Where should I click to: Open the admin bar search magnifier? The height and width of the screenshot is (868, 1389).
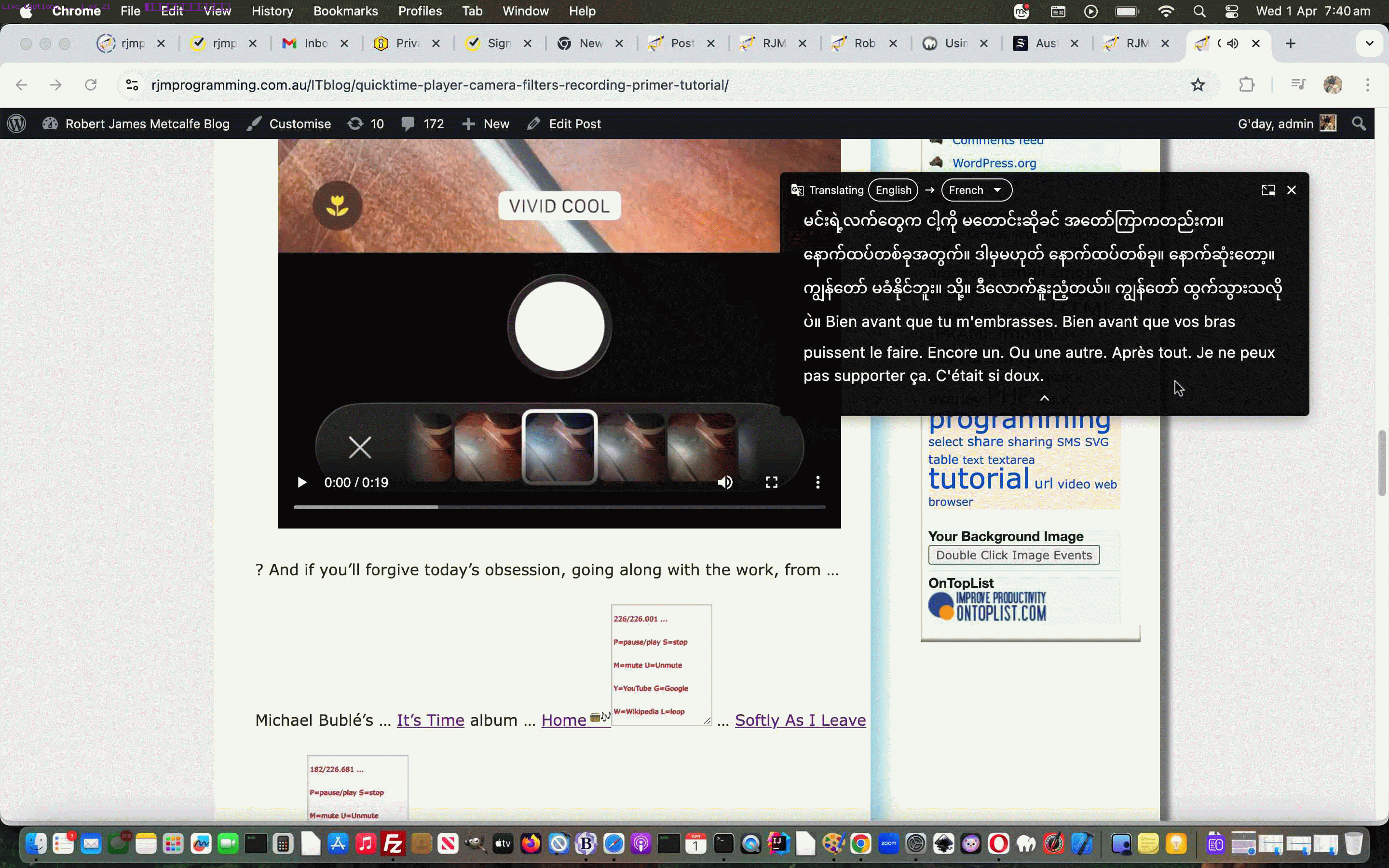click(1359, 124)
